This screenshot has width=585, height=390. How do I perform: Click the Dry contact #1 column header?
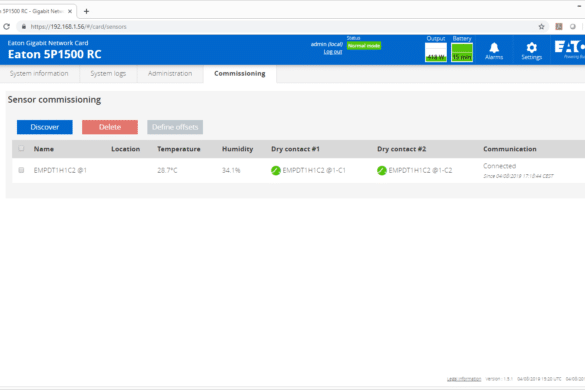point(295,149)
